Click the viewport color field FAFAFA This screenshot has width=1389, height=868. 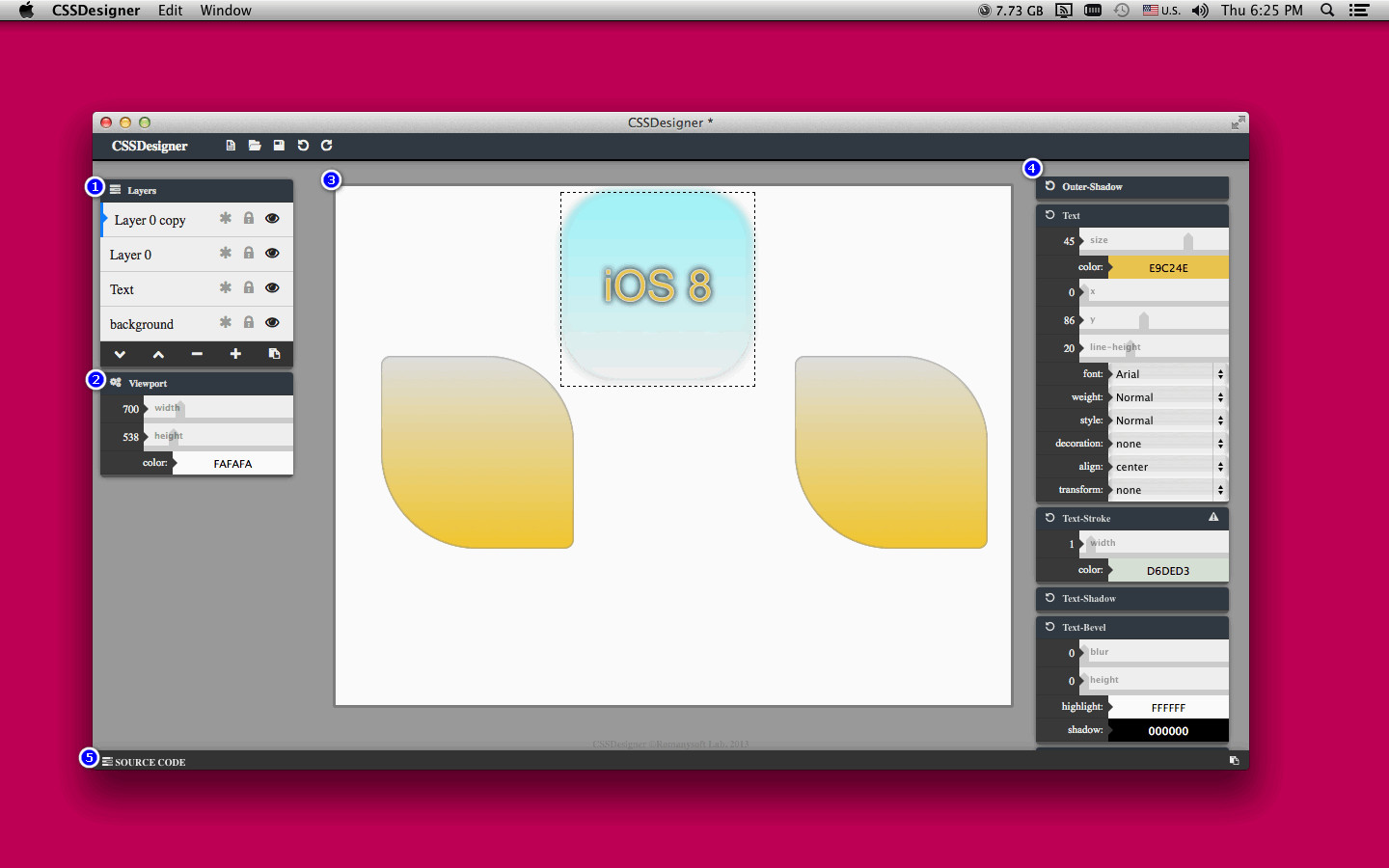[x=232, y=463]
